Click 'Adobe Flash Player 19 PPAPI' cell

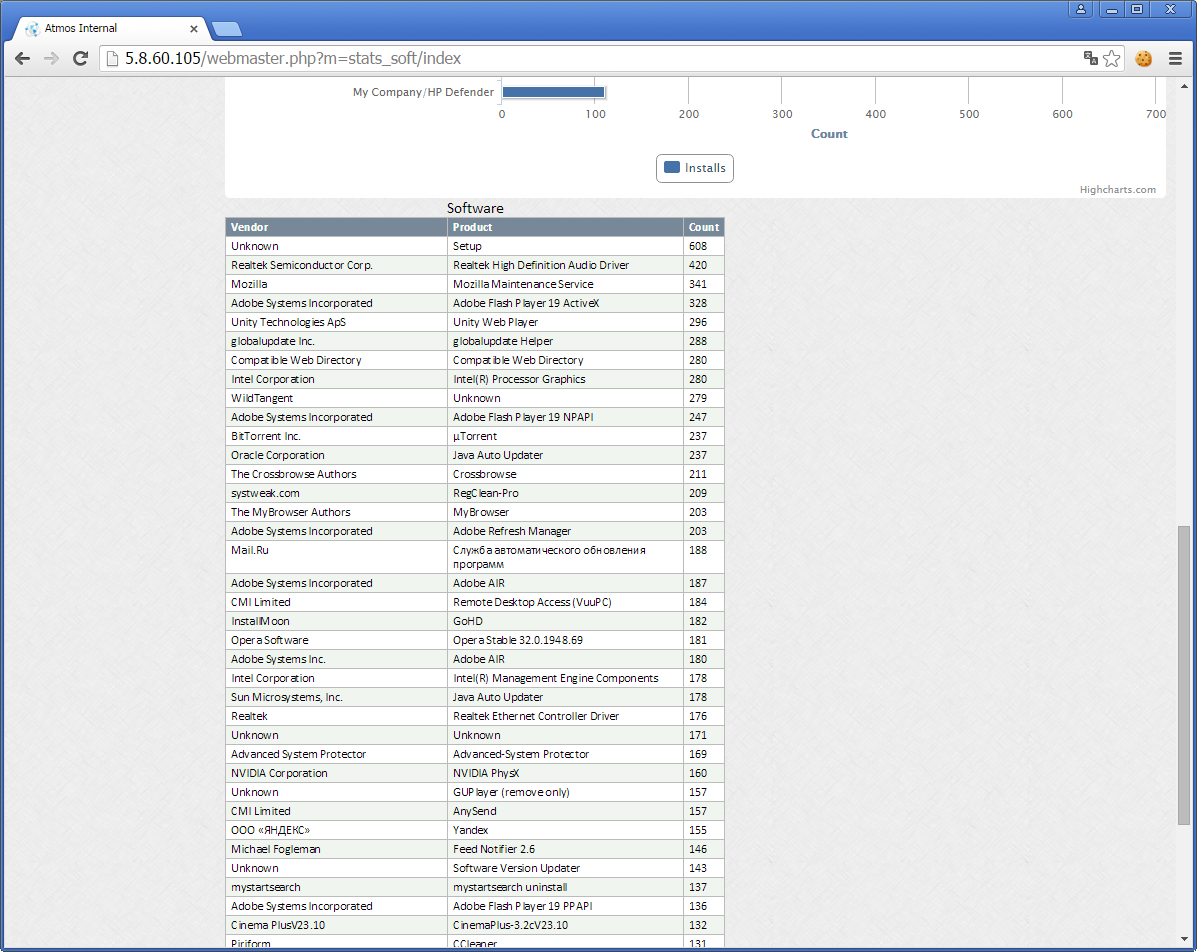pyautogui.click(x=565, y=906)
